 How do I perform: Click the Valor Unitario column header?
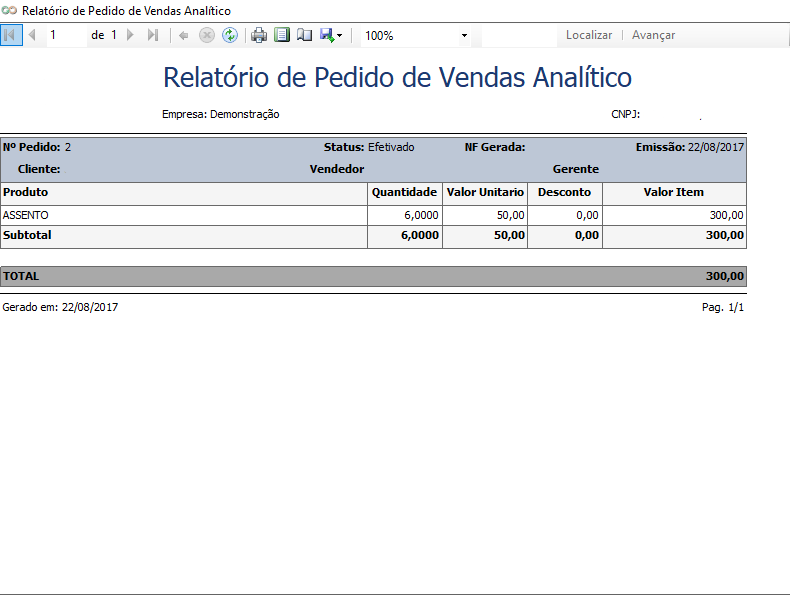[485, 192]
